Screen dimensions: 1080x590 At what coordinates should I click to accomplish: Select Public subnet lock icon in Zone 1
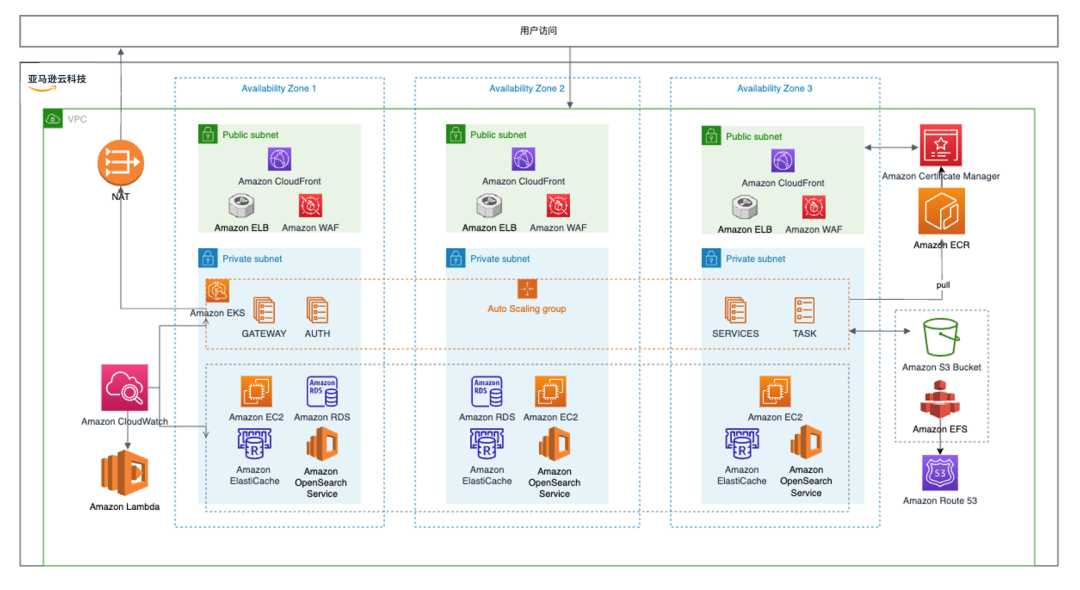(x=208, y=134)
